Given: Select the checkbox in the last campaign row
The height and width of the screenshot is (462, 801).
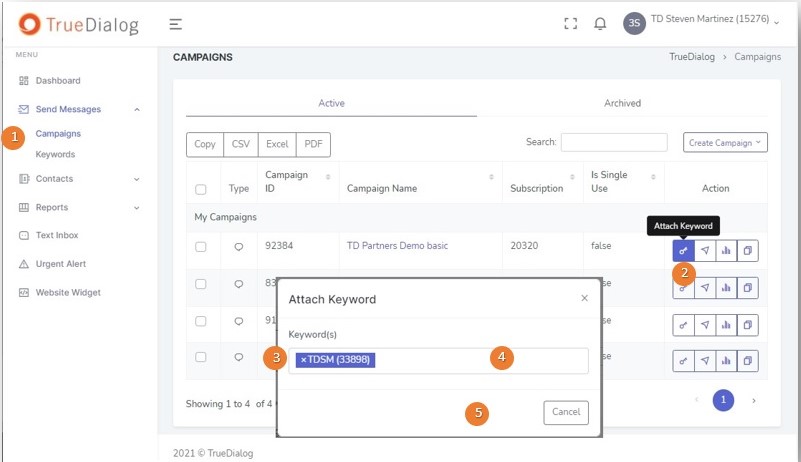Looking at the screenshot, I should [x=201, y=357].
